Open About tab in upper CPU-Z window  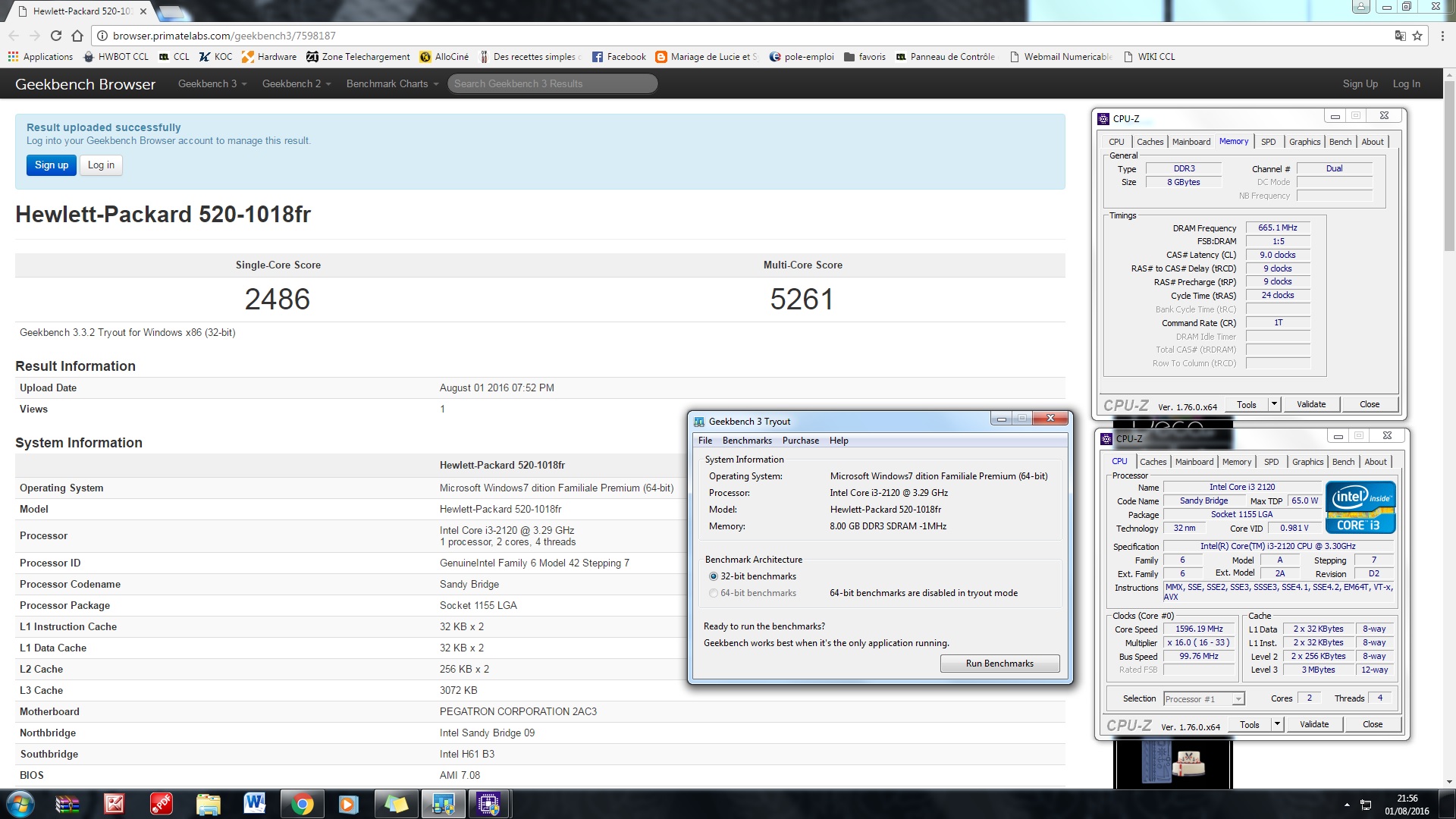[x=1373, y=142]
